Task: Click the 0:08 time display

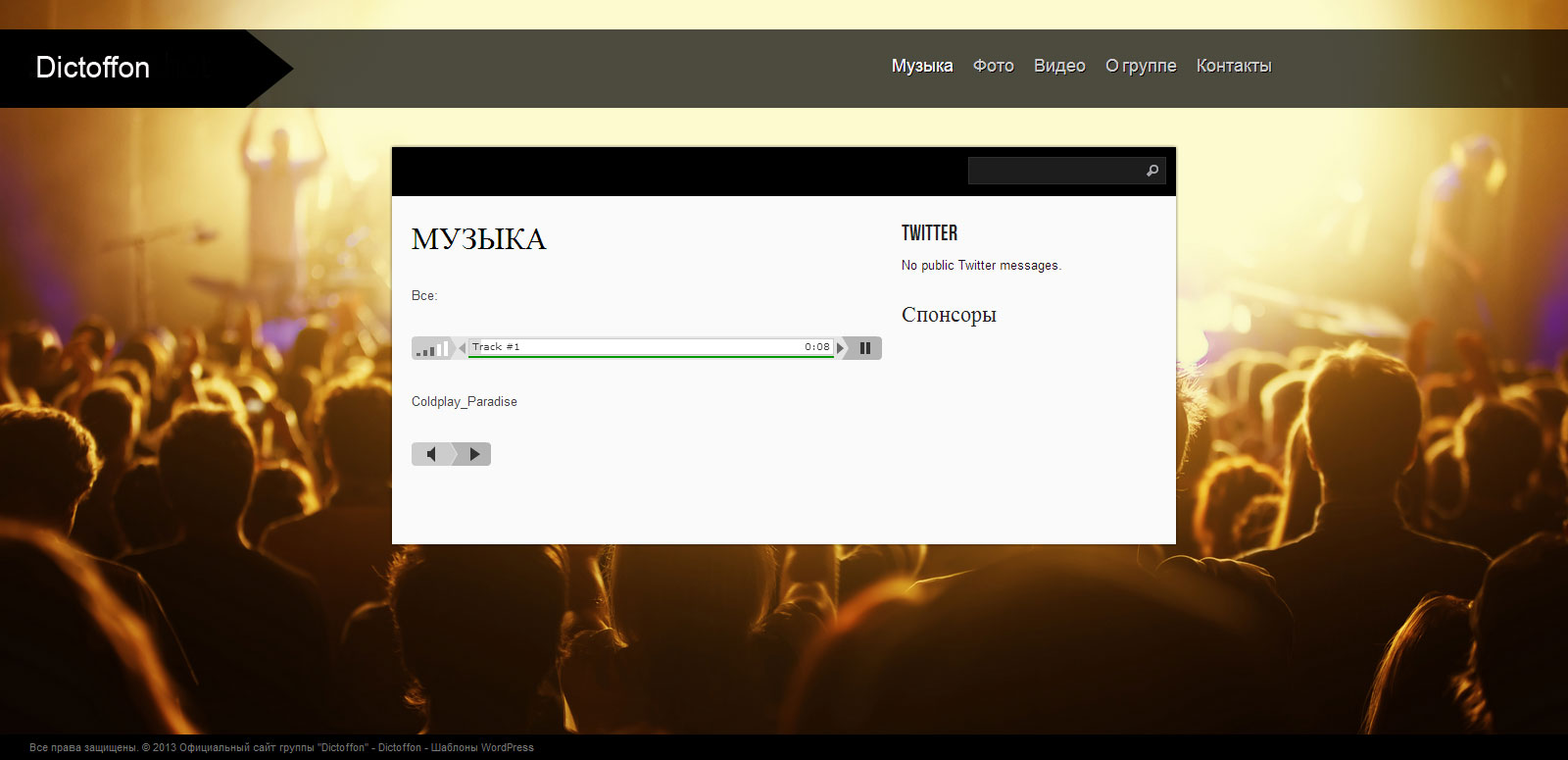Action: [816, 347]
